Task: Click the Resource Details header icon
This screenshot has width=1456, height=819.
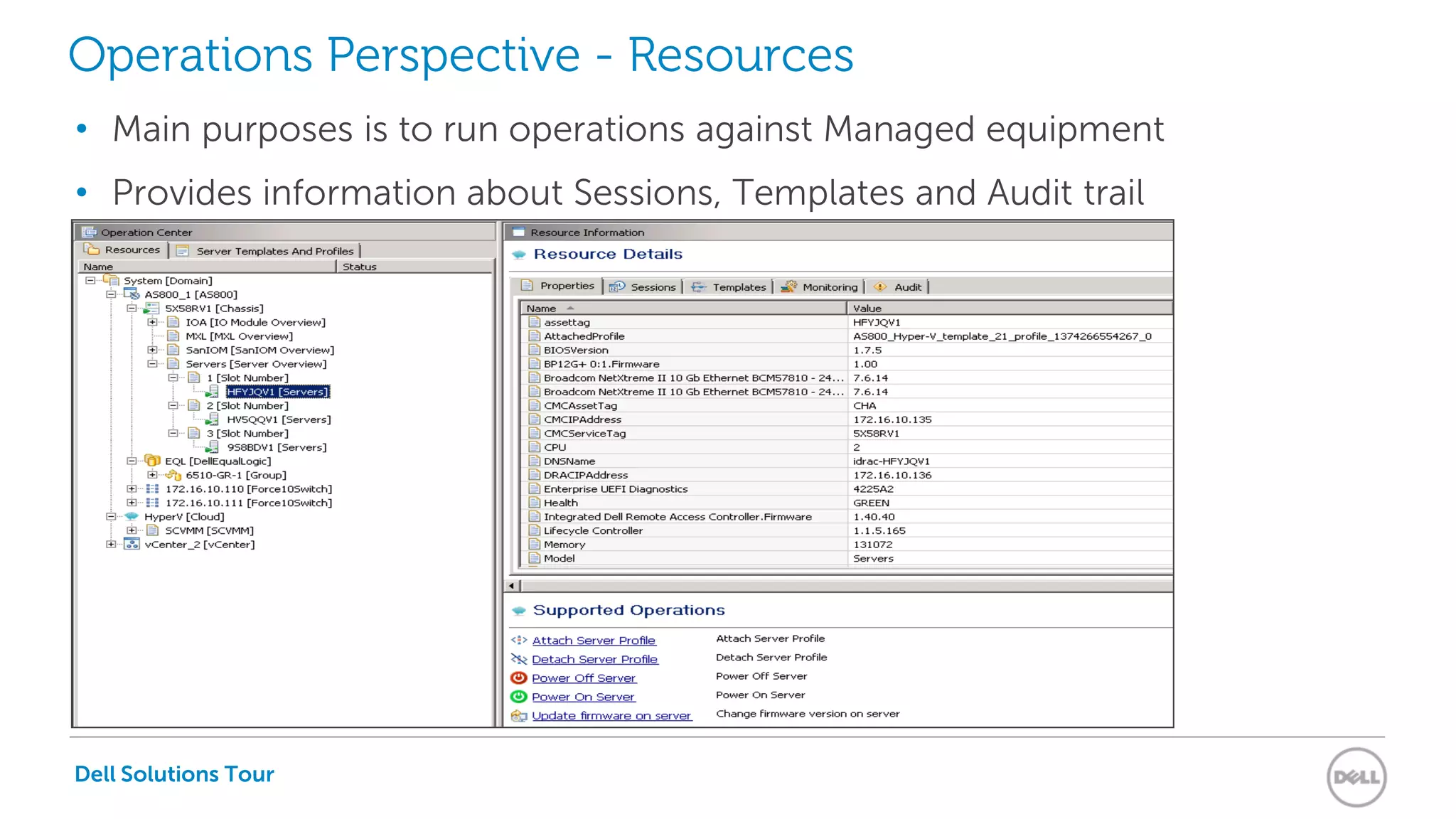Action: pyautogui.click(x=519, y=255)
